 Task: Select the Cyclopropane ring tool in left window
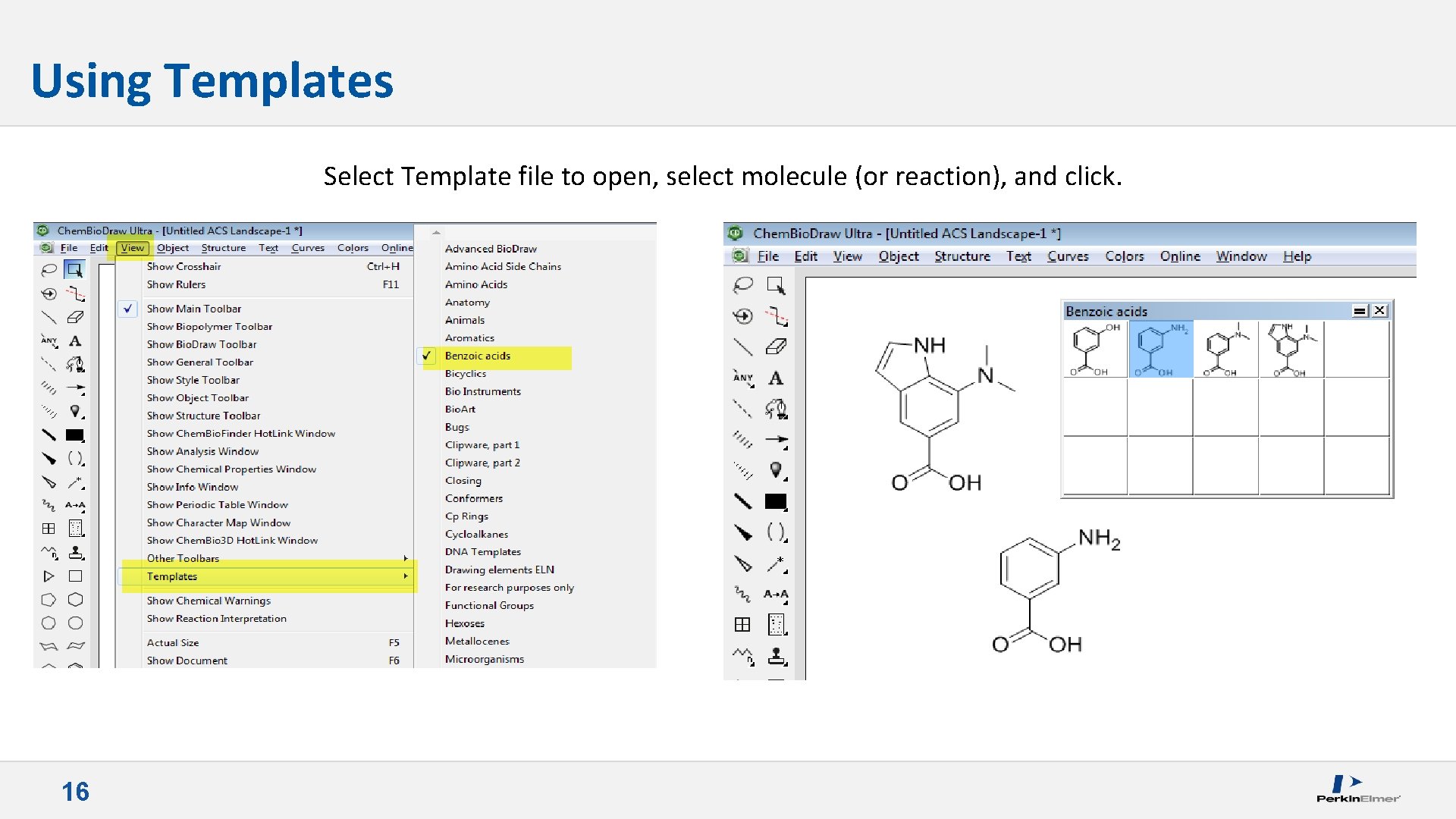49,576
